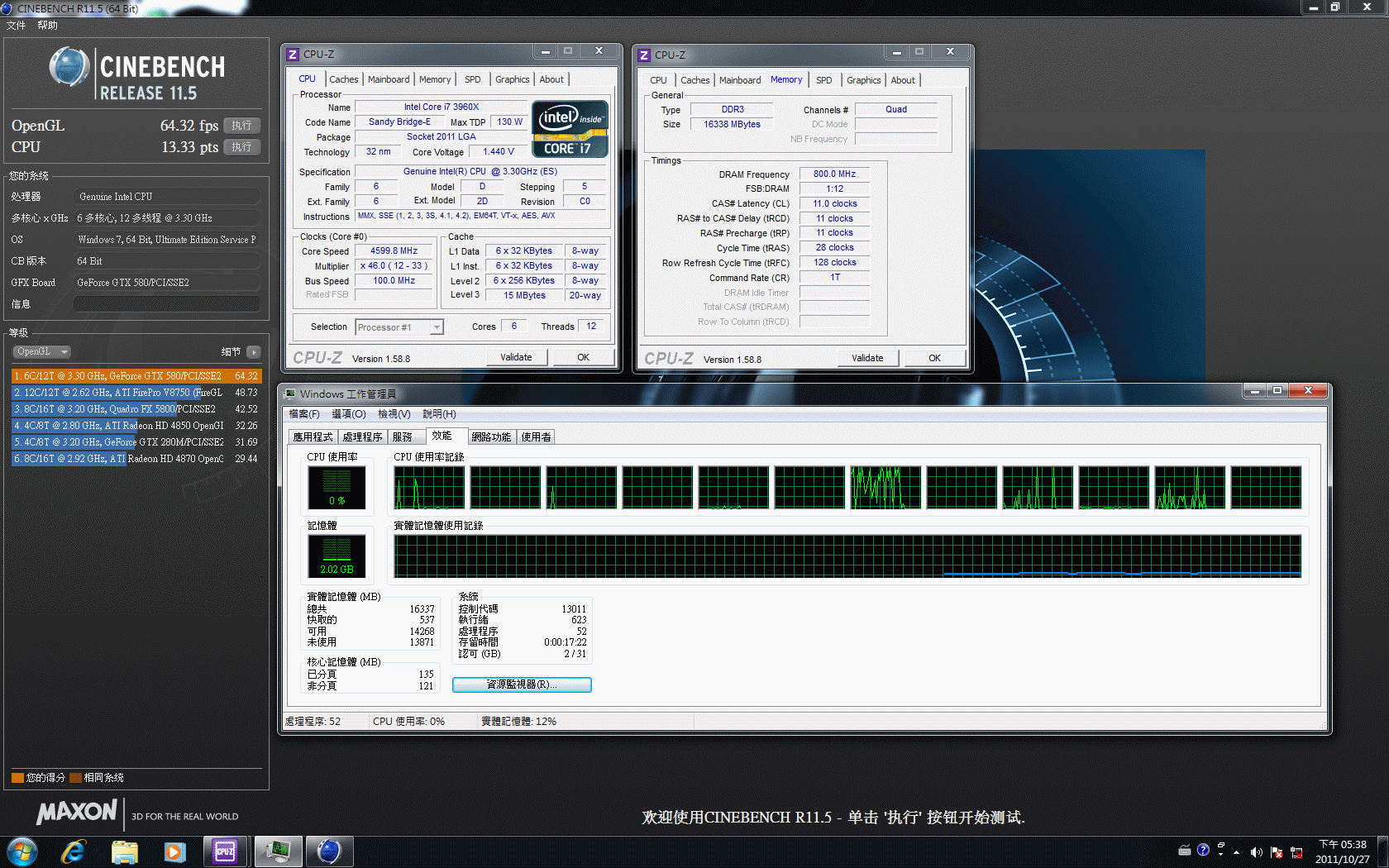Image resolution: width=1389 pixels, height=868 pixels.
Task: Run the CPU test with 执行
Action: 242,147
